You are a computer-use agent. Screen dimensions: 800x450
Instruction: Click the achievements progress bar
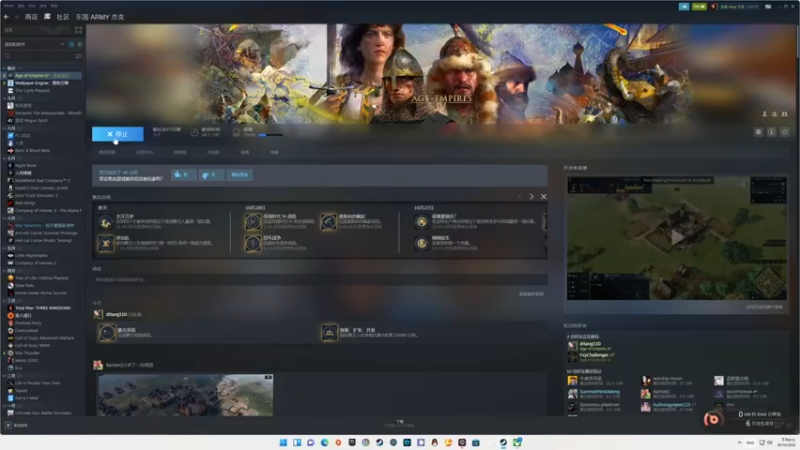tap(270, 135)
